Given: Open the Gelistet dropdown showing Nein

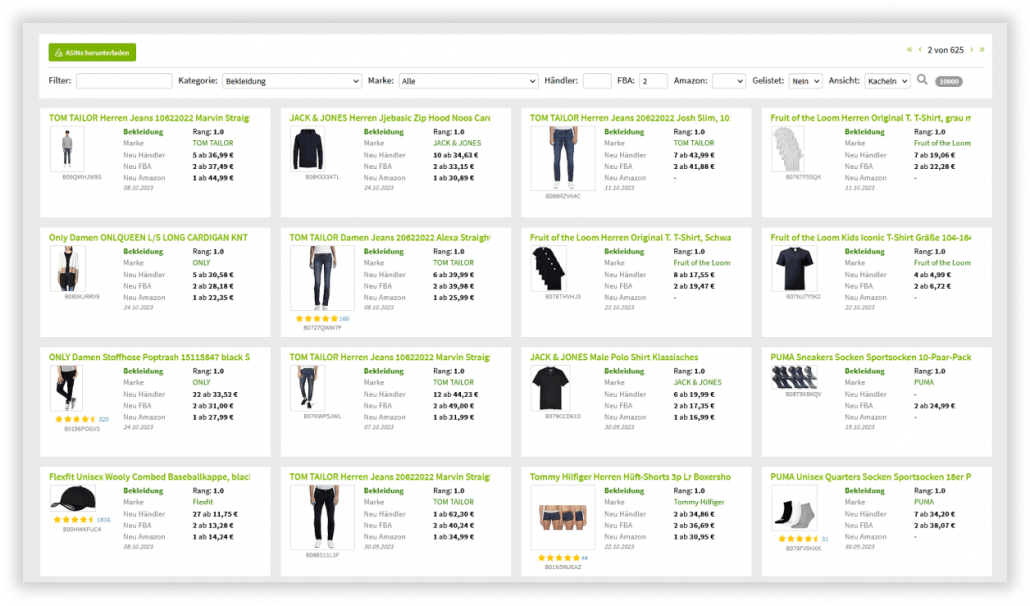Looking at the screenshot, I should (805, 81).
